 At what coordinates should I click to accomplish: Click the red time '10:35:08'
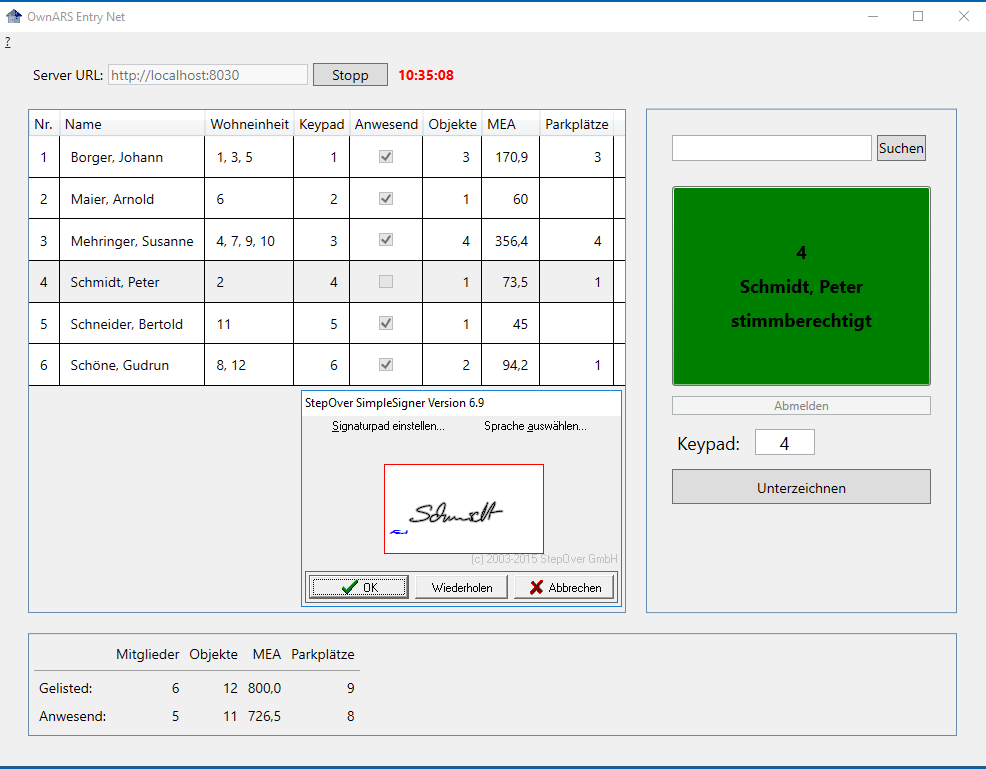pos(426,75)
